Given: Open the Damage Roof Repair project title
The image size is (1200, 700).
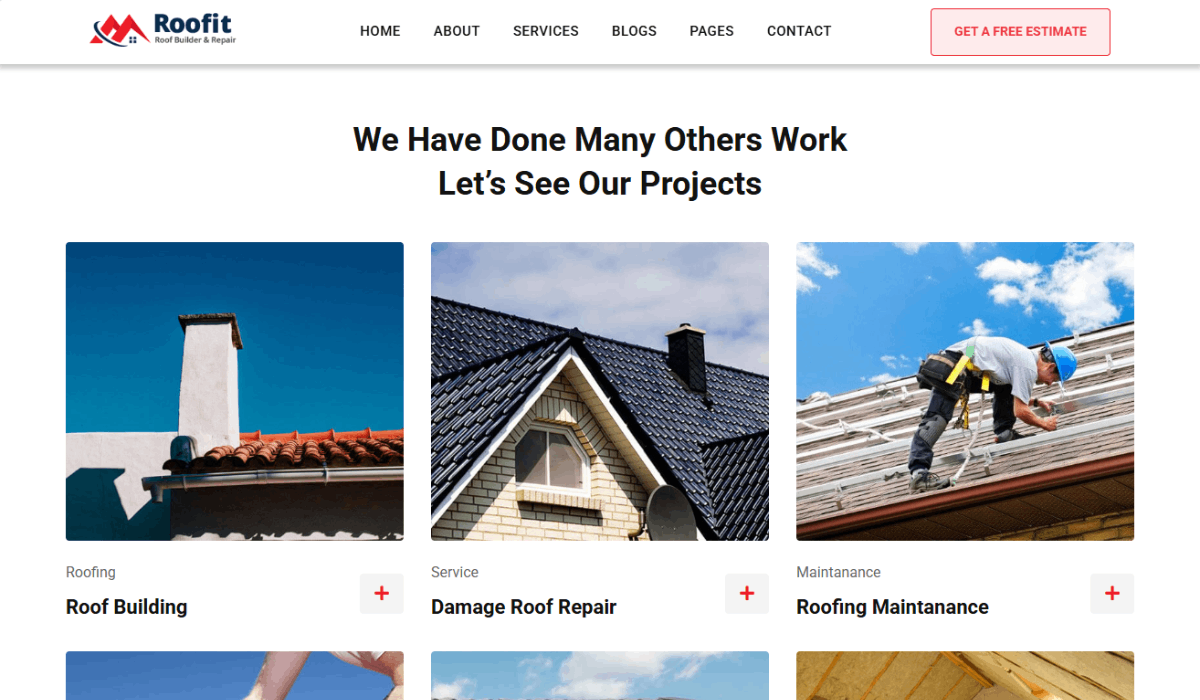Looking at the screenshot, I should pos(524,607).
